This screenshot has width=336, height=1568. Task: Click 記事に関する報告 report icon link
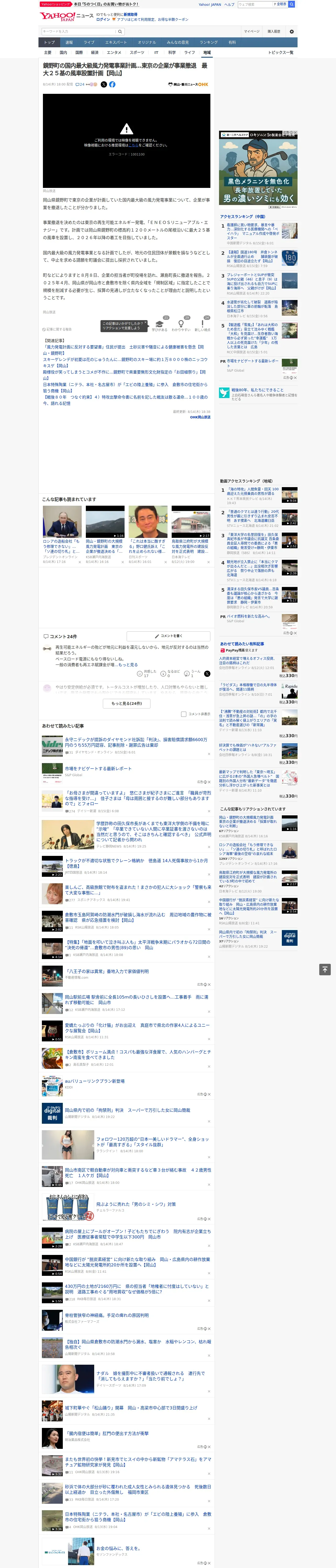click(x=57, y=329)
